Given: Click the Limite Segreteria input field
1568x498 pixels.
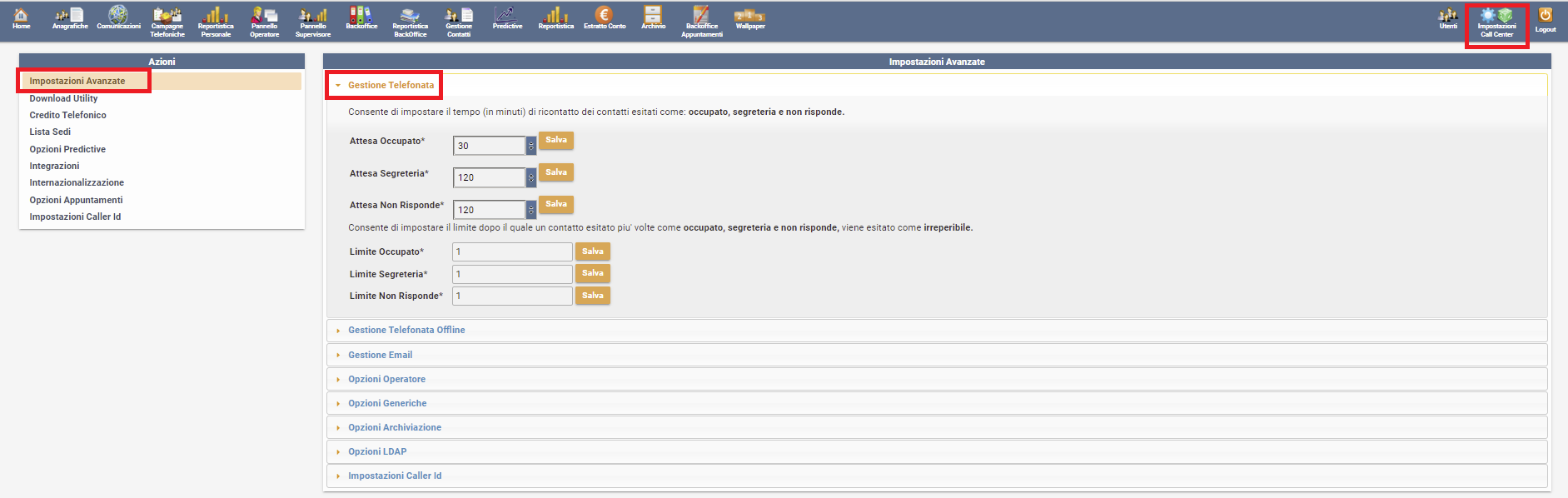Looking at the screenshot, I should (511, 274).
